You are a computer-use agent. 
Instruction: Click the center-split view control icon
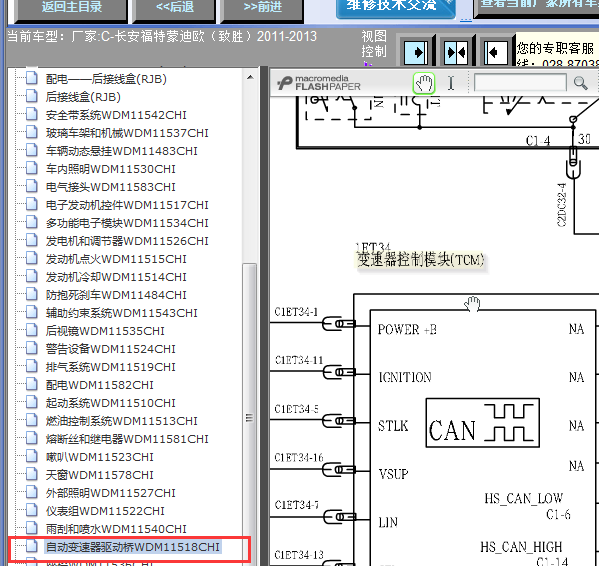(x=456, y=52)
